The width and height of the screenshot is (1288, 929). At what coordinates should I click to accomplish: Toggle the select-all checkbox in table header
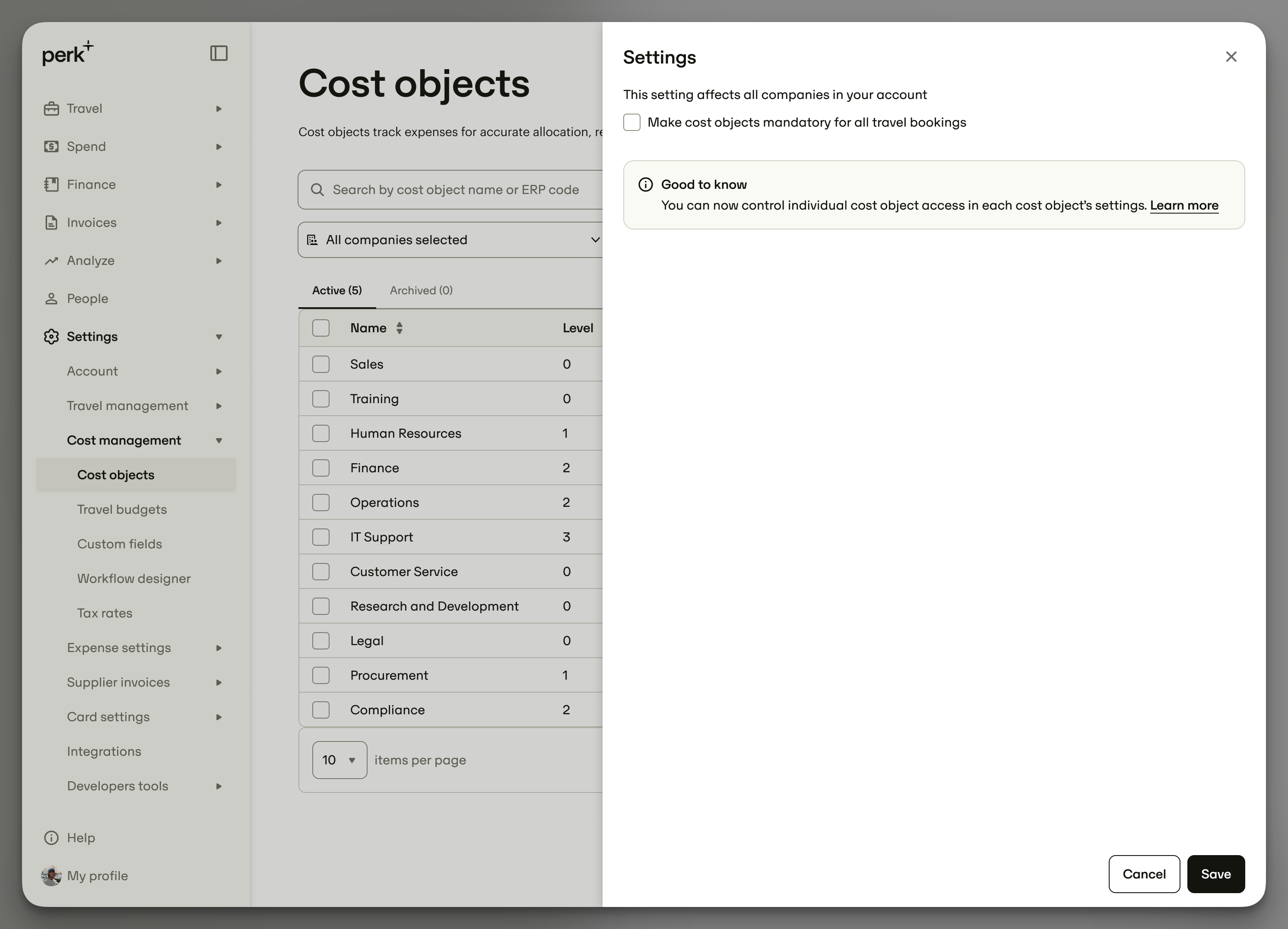[321, 328]
